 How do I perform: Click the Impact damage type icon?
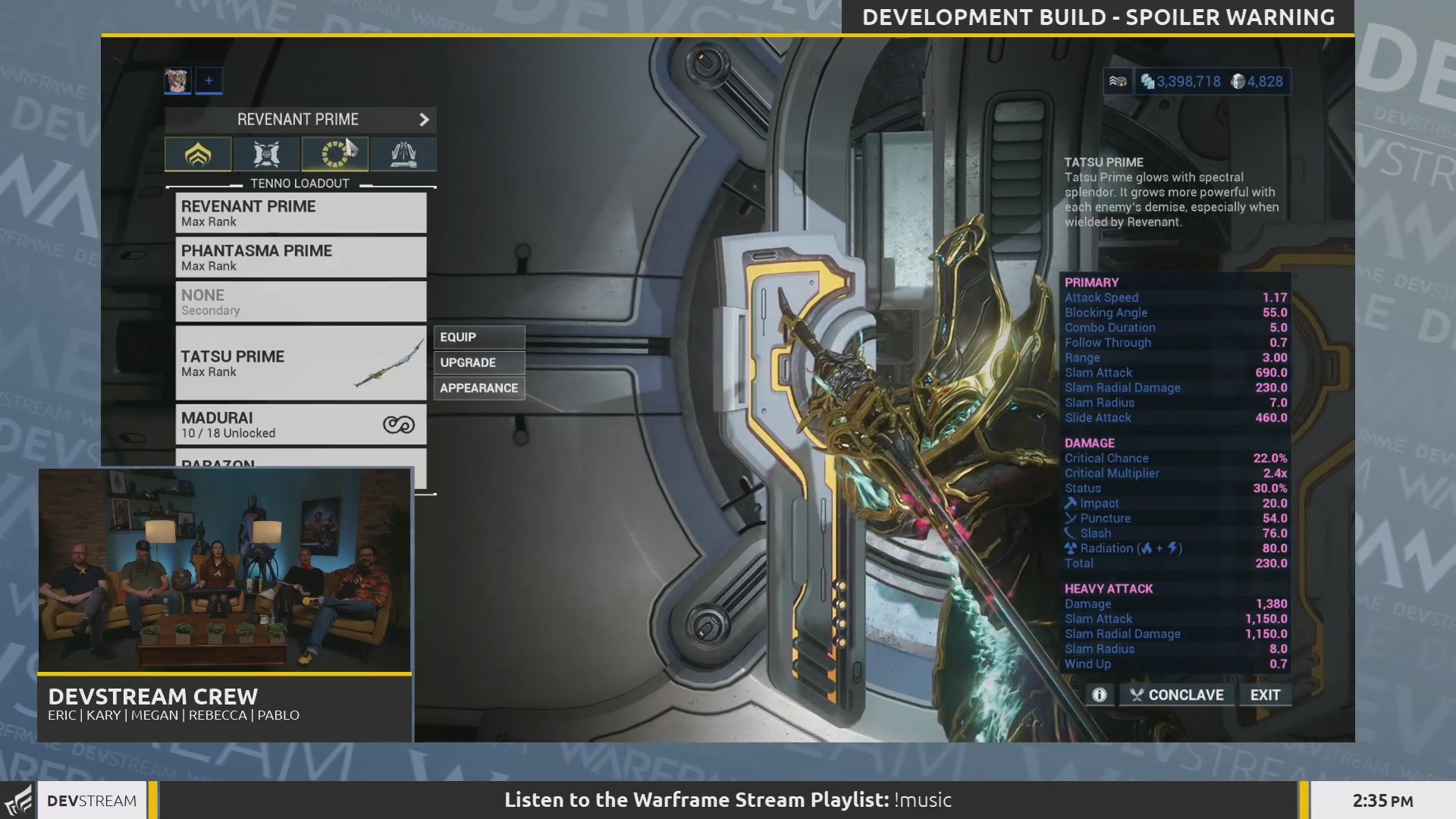(1071, 503)
